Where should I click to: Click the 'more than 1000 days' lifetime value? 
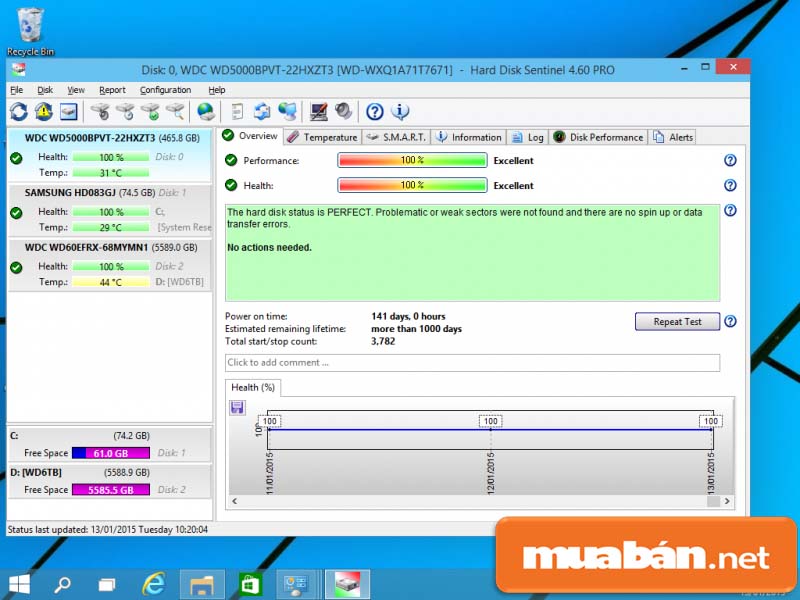coord(416,329)
